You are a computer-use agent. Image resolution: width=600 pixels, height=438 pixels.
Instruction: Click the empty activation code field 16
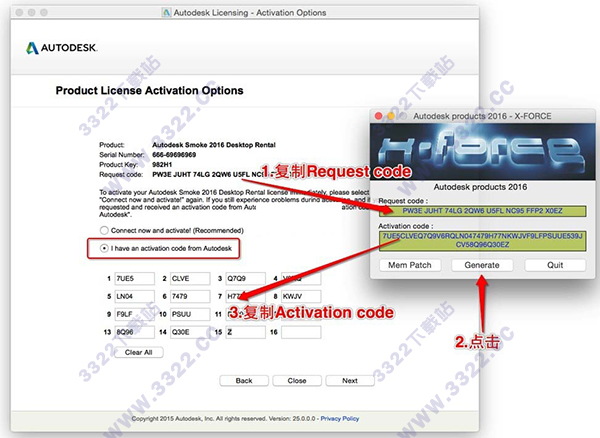301,332
